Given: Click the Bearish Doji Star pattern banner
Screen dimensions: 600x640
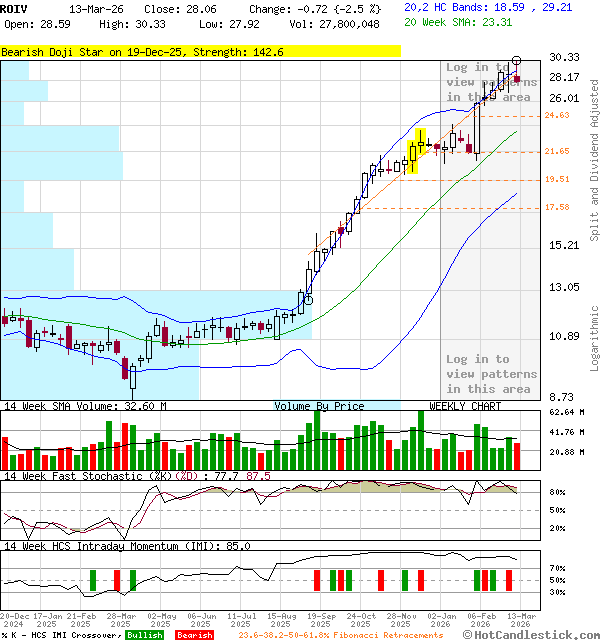Looking at the screenshot, I should 142,51.
